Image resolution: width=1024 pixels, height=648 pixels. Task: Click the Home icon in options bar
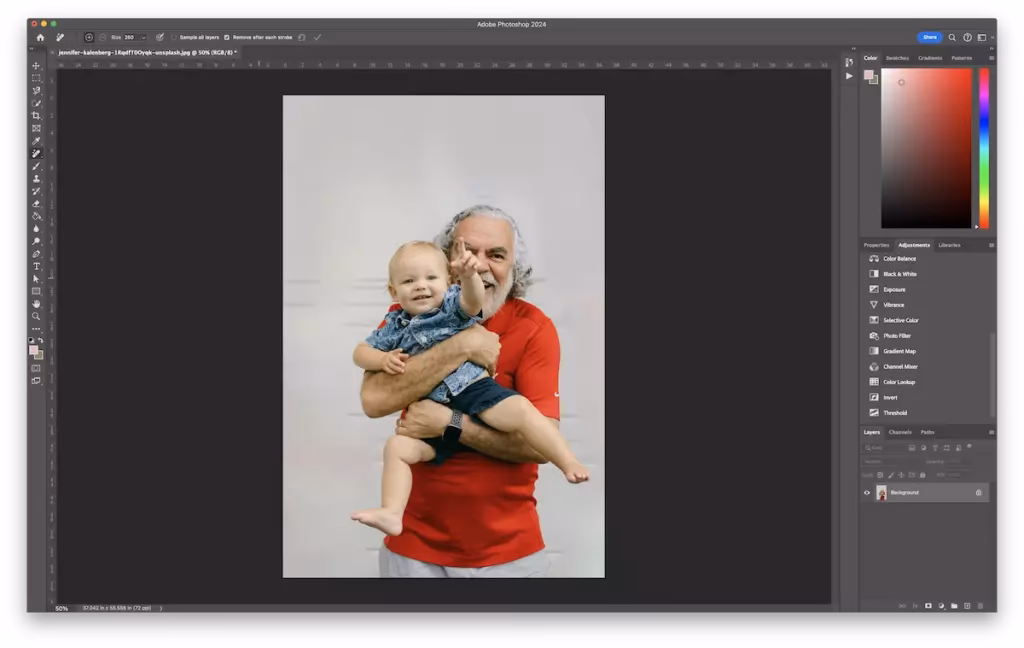[x=40, y=37]
